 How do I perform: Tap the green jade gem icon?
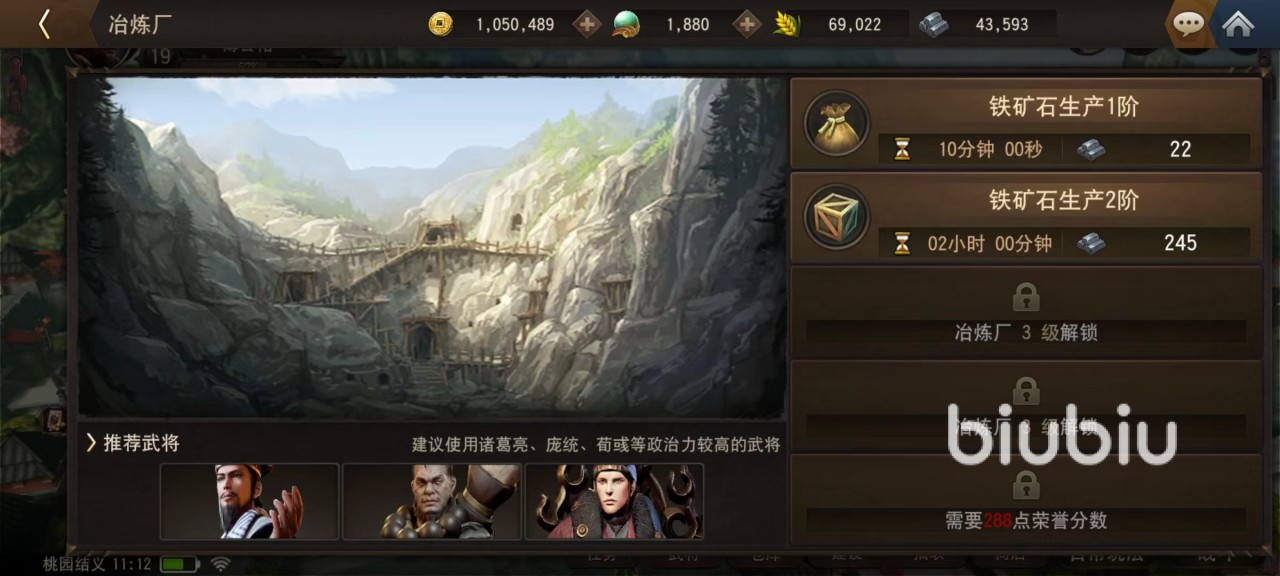tap(627, 24)
